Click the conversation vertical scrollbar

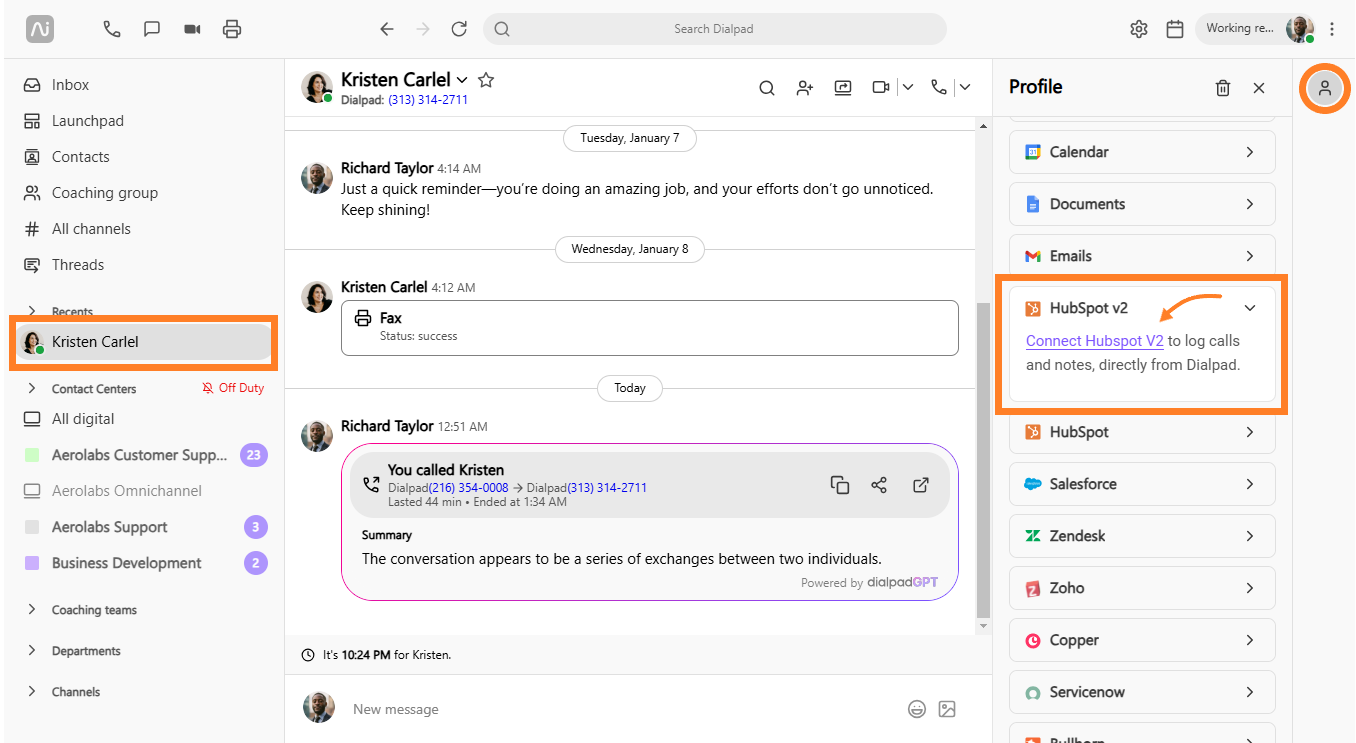pos(983,460)
